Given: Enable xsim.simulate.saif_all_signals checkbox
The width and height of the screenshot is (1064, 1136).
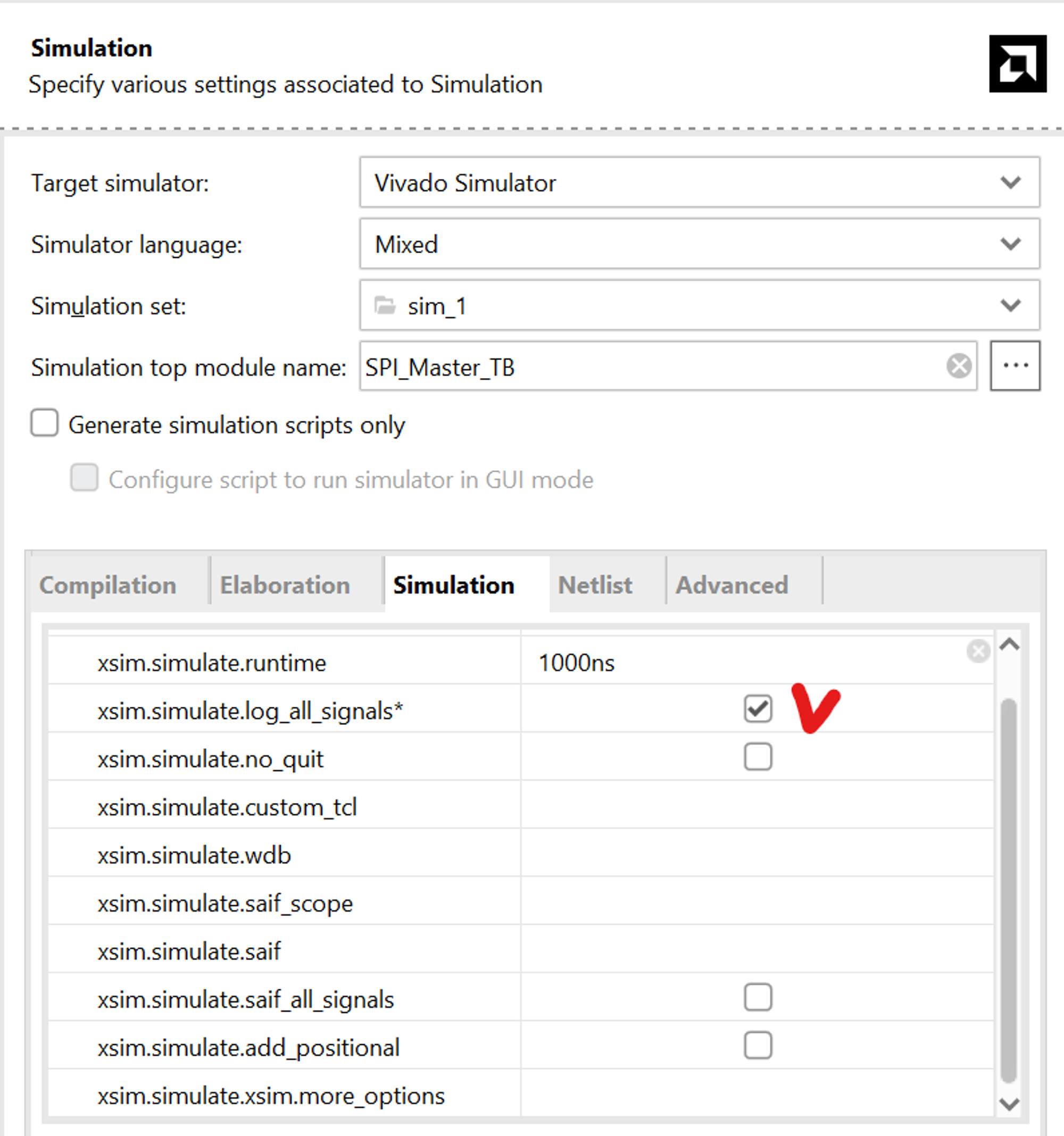Looking at the screenshot, I should tap(758, 998).
